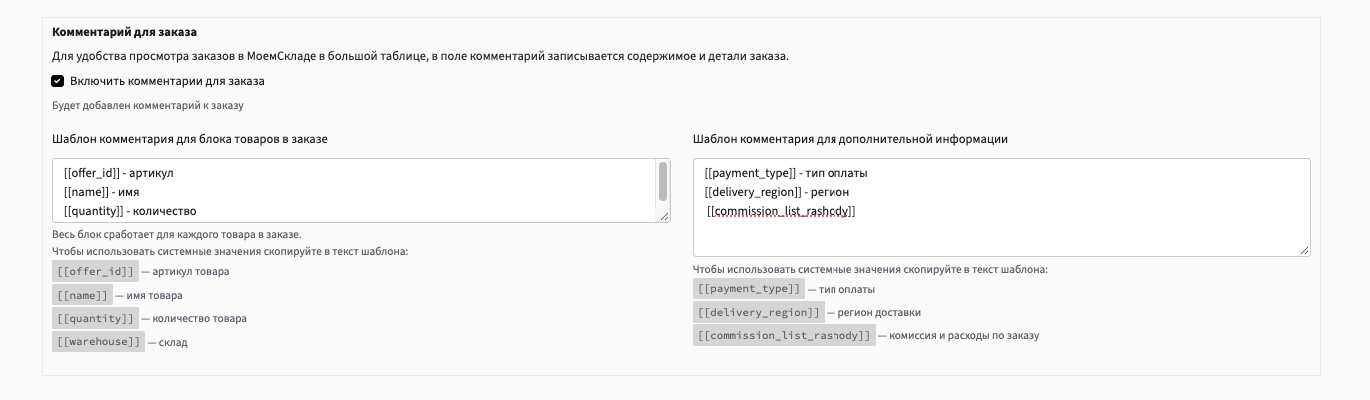Screen dimensions: 1370x400
Task: Click the resize handle of the product template textarea
Action: coord(664,216)
